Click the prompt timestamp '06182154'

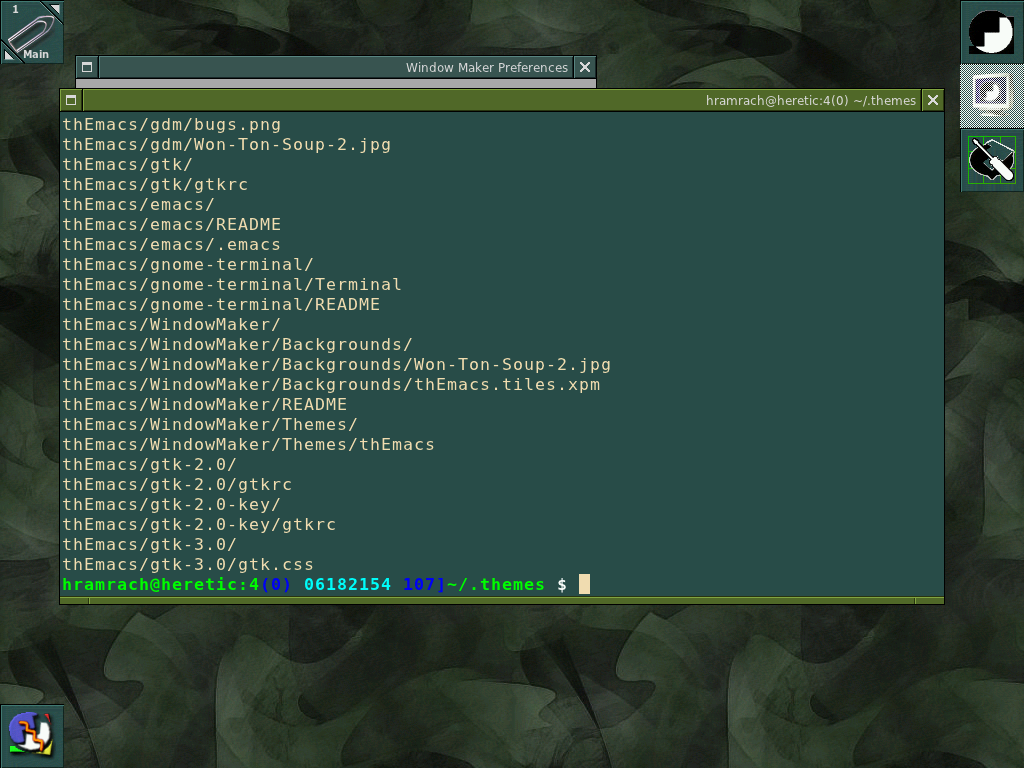(x=347, y=584)
